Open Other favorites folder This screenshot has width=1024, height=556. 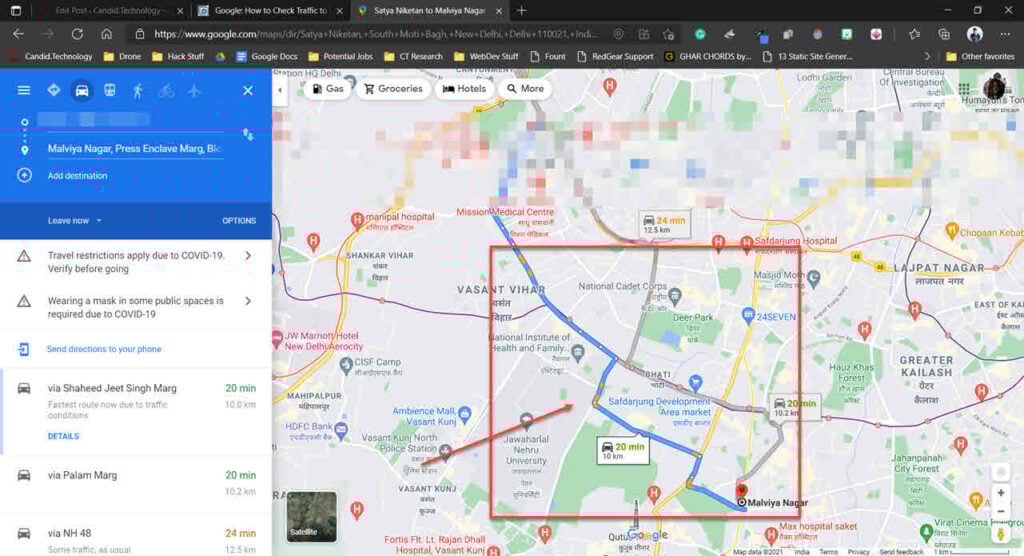(x=980, y=57)
